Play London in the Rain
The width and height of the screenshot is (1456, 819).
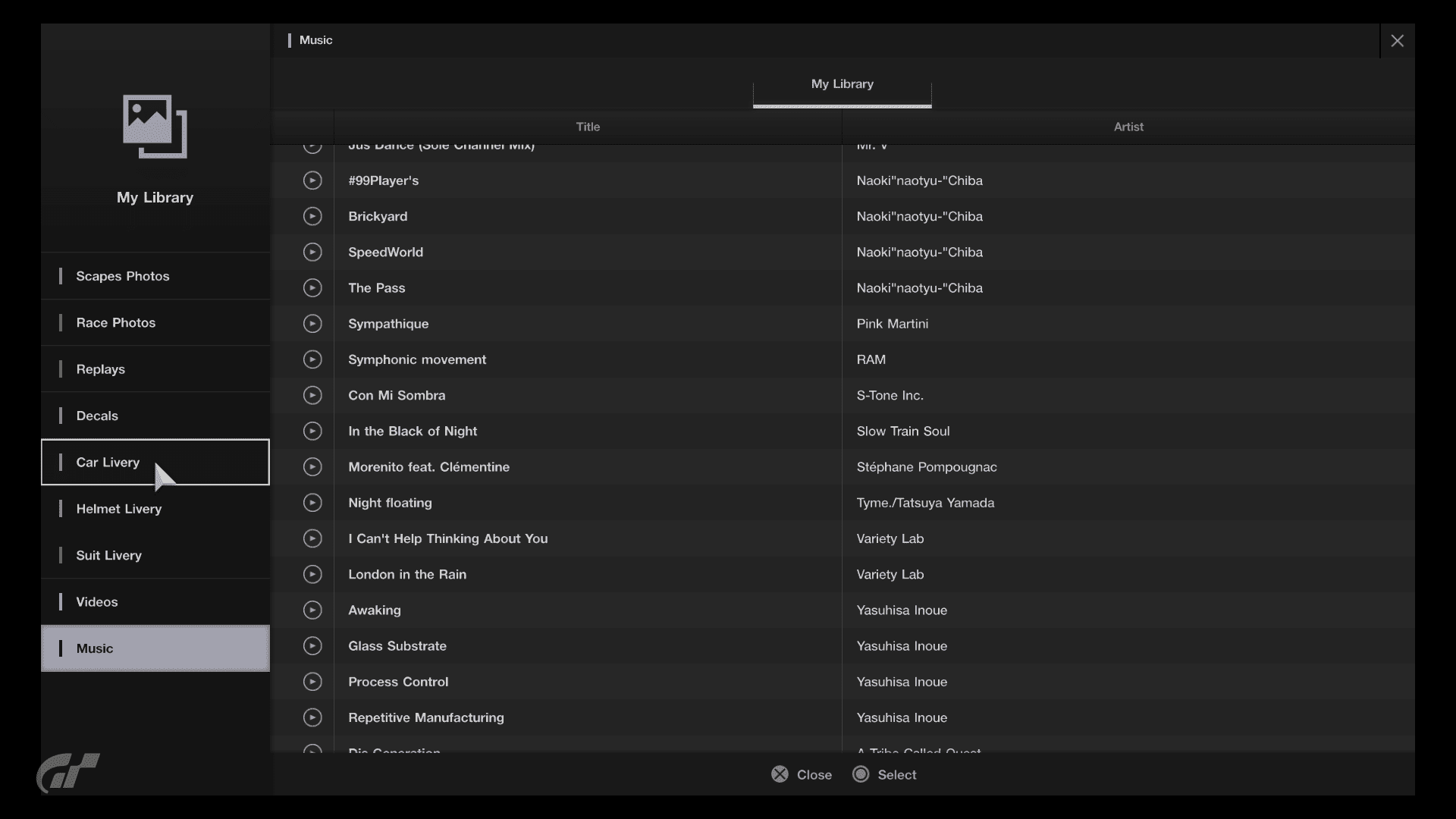[x=312, y=574]
